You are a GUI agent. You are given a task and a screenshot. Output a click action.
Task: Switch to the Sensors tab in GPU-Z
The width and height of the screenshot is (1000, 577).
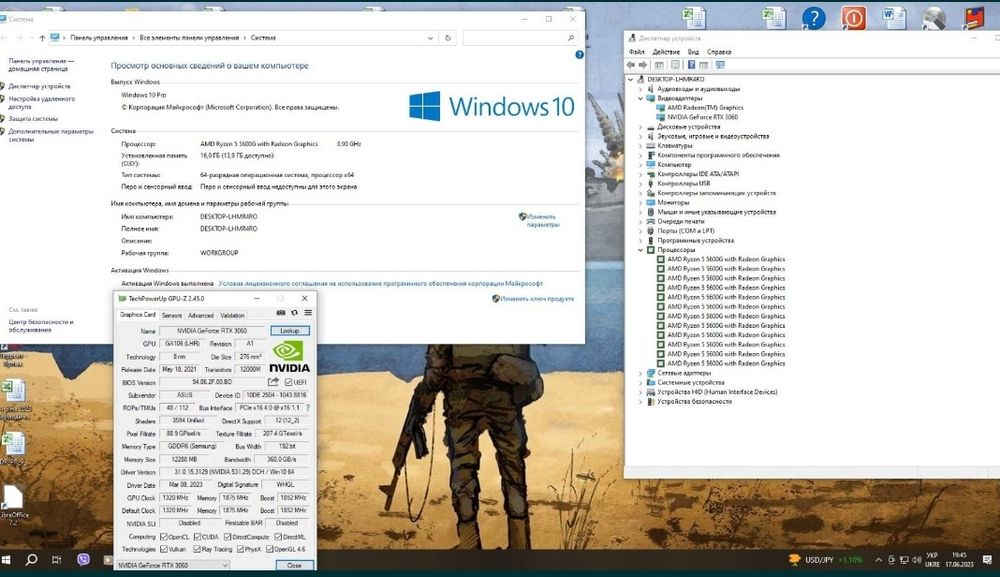[x=172, y=315]
